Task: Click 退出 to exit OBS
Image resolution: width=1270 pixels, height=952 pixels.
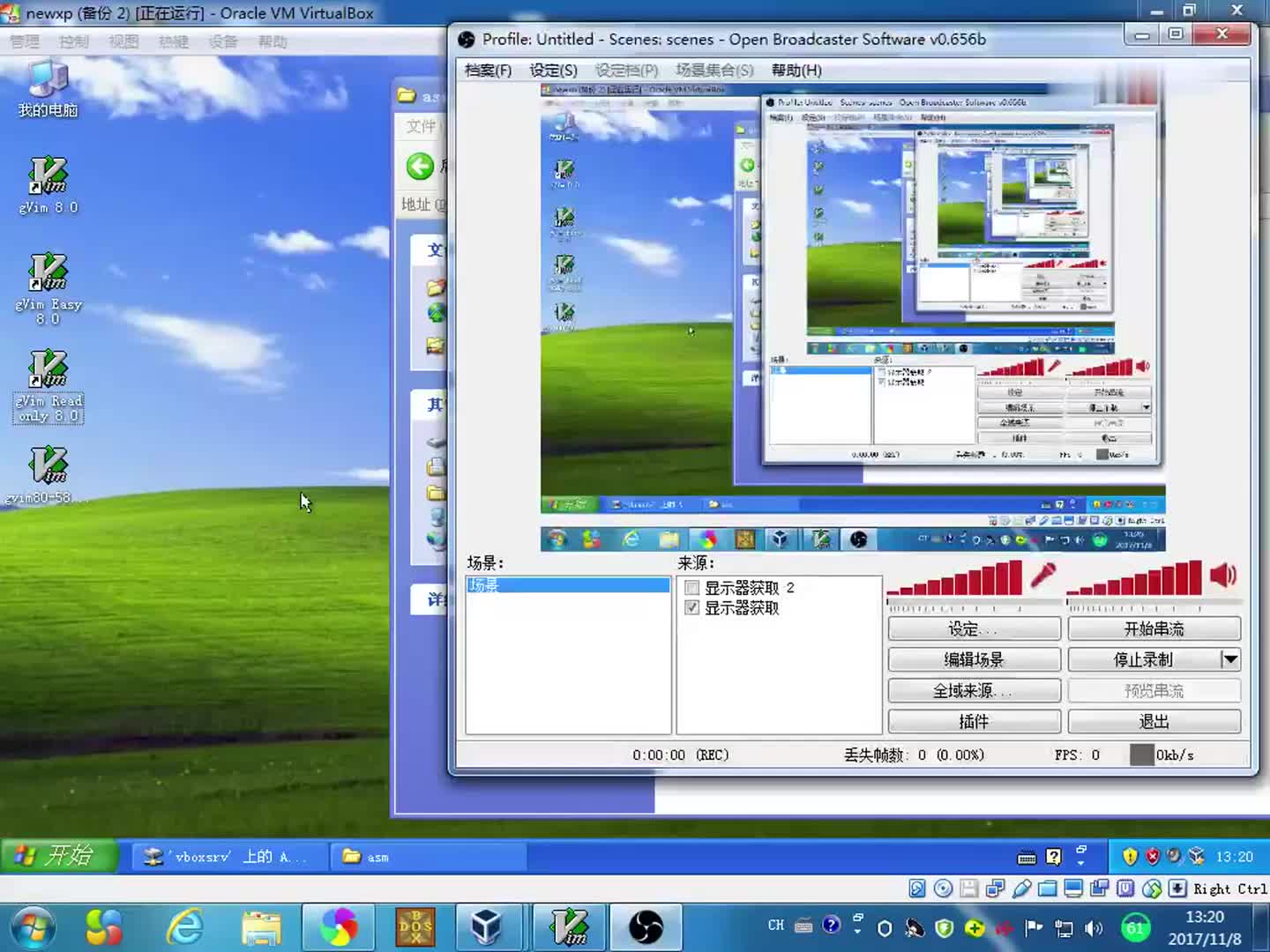Action: tap(1154, 721)
